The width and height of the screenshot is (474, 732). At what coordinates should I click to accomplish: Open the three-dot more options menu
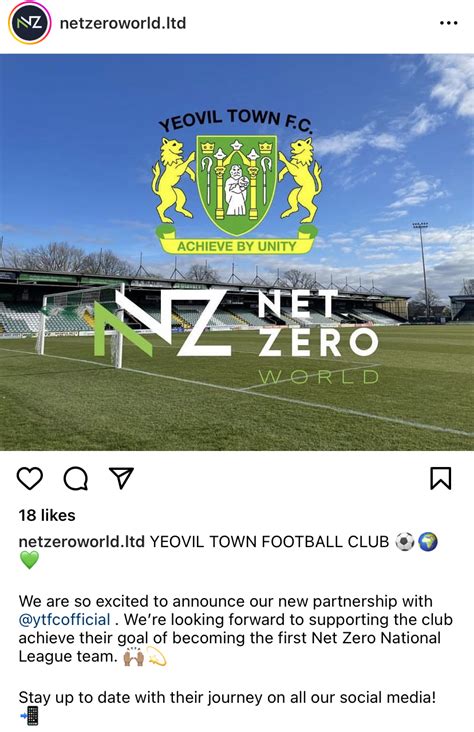pyautogui.click(x=449, y=23)
